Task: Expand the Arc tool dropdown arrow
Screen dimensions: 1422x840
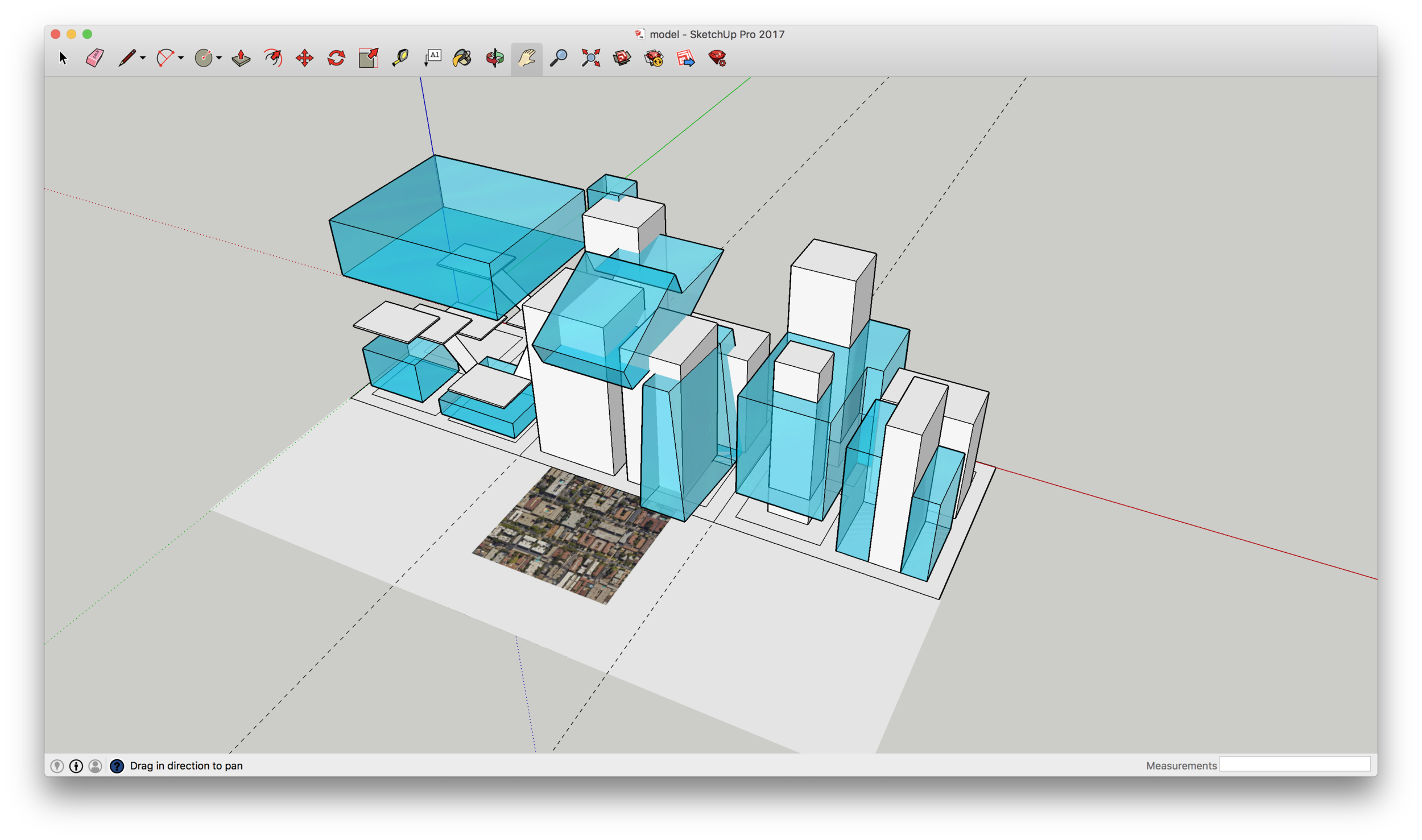Action: (181, 58)
